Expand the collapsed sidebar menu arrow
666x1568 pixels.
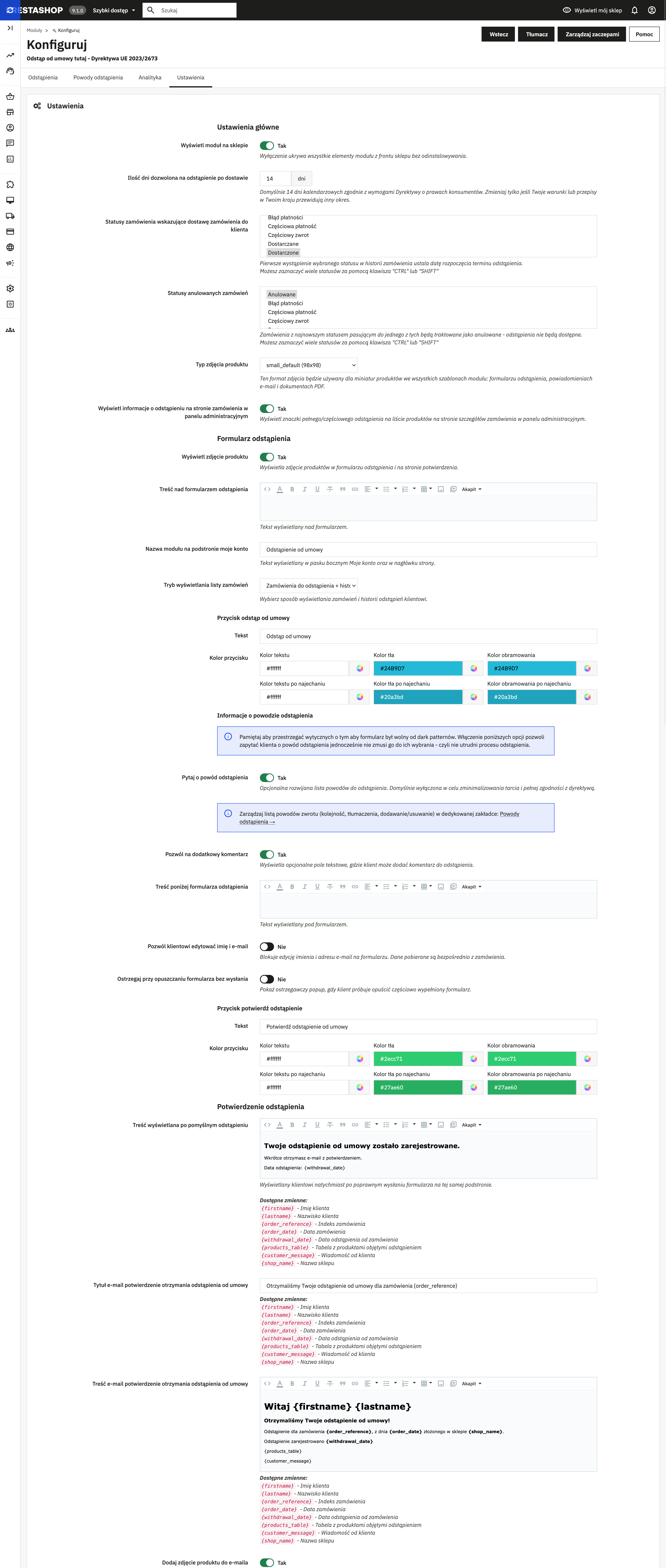click(x=10, y=28)
